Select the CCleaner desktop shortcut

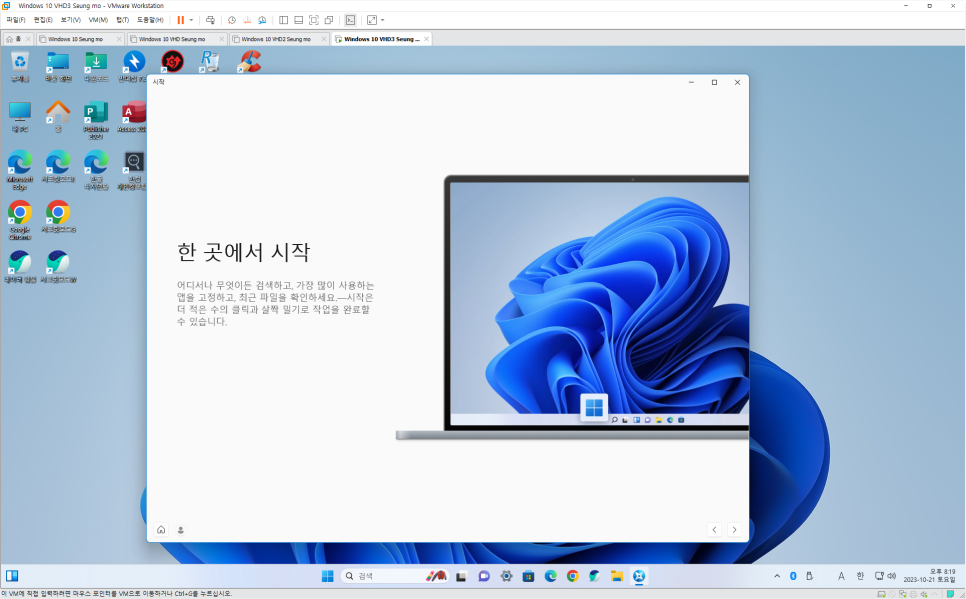(x=249, y=62)
